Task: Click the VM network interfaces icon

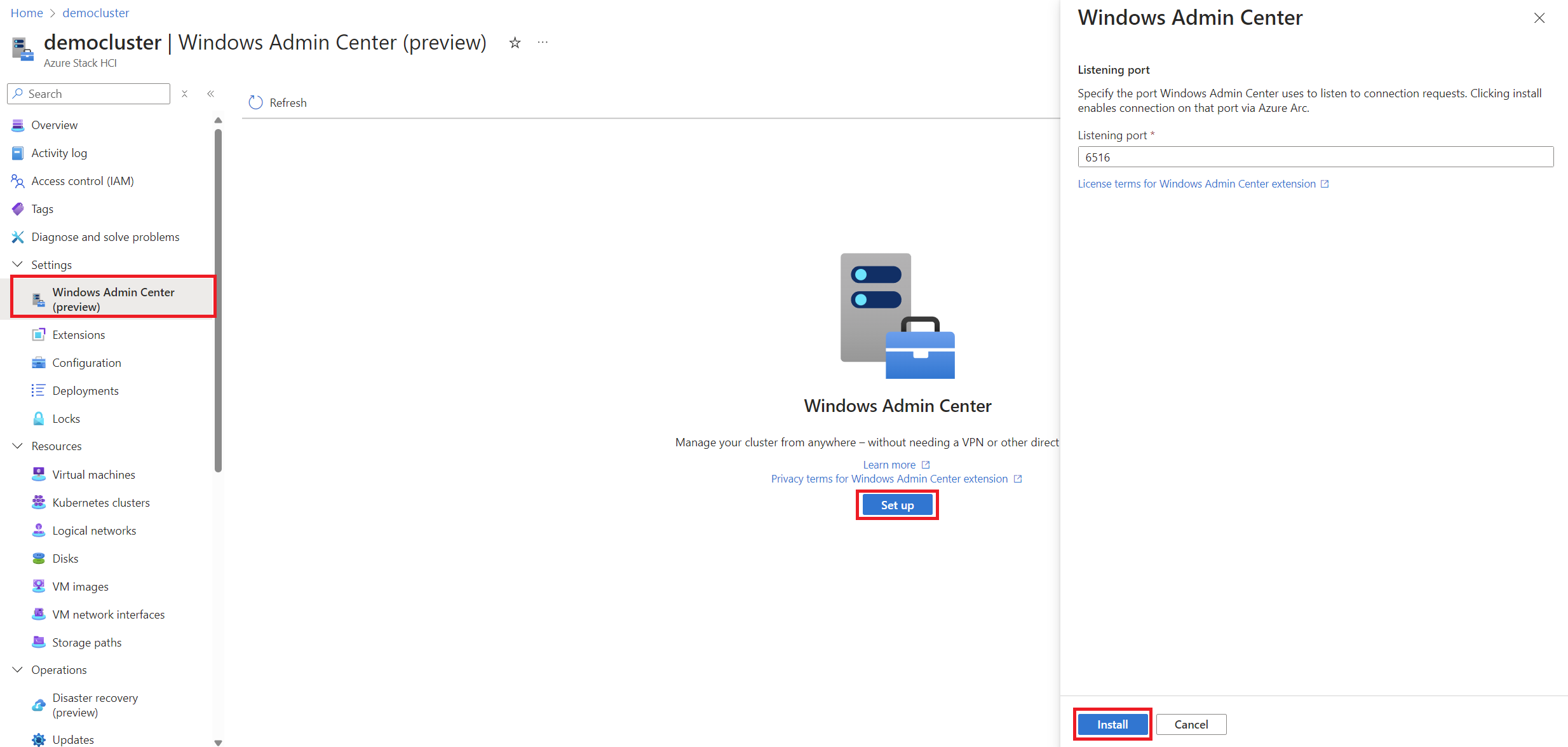Action: pos(39,614)
